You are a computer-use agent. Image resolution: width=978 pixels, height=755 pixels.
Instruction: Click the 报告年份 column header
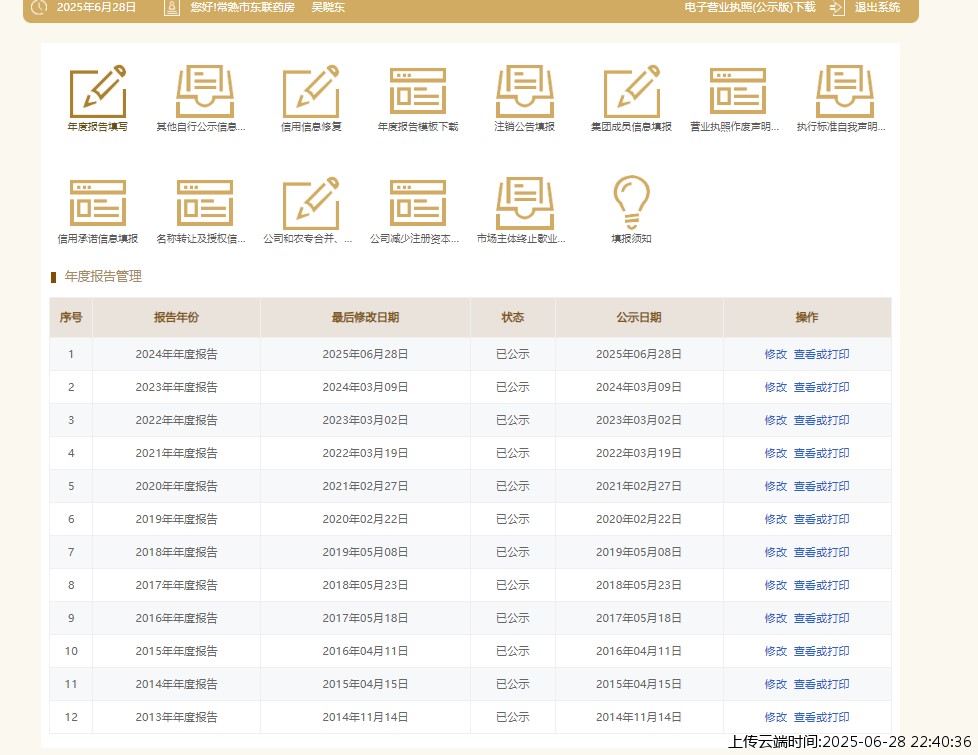tap(177, 317)
